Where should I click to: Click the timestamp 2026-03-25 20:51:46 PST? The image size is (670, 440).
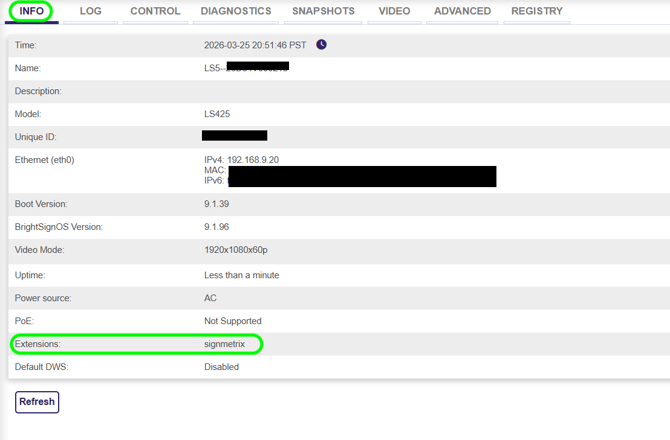click(255, 45)
